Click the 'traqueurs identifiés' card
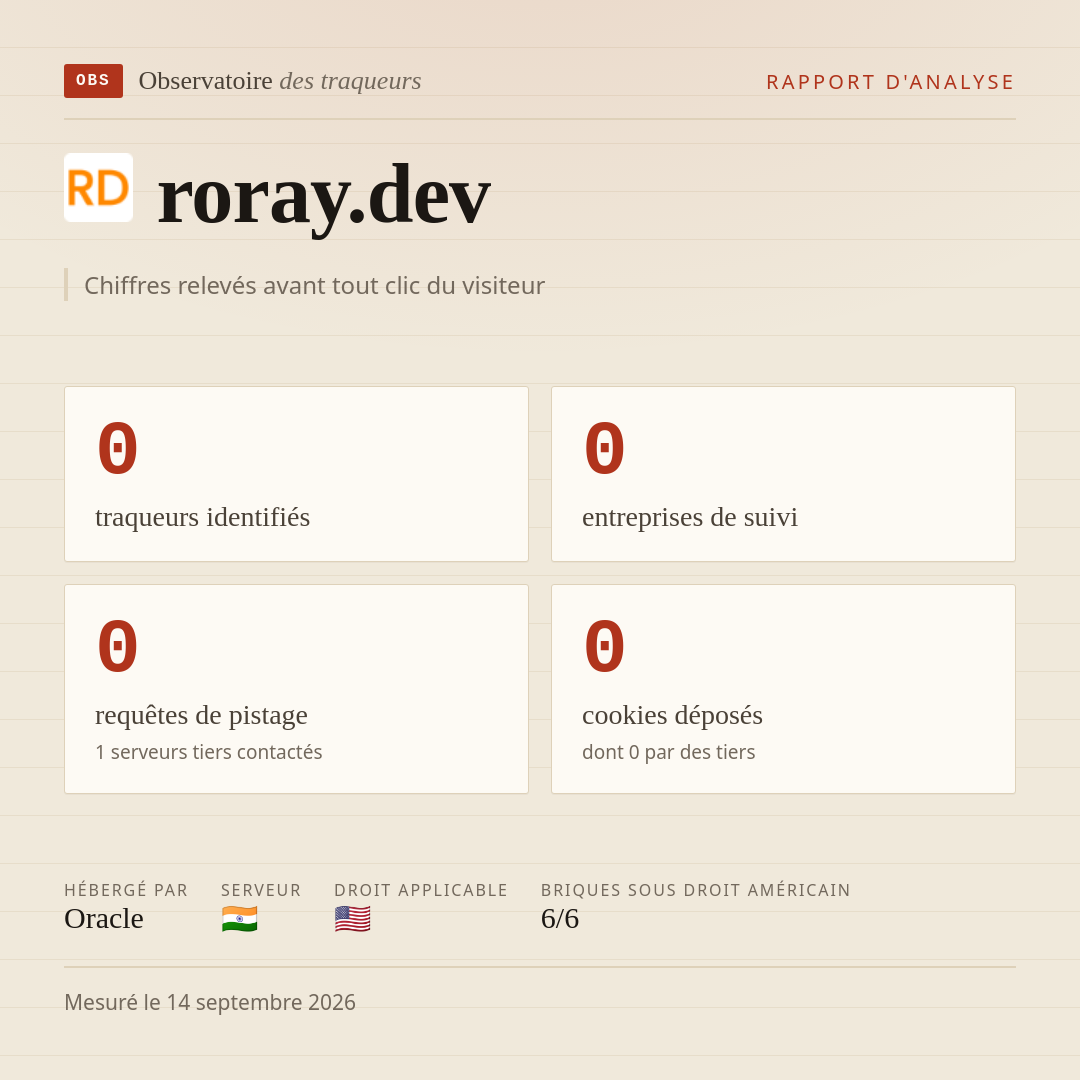This screenshot has height=1080, width=1080. 296,474
